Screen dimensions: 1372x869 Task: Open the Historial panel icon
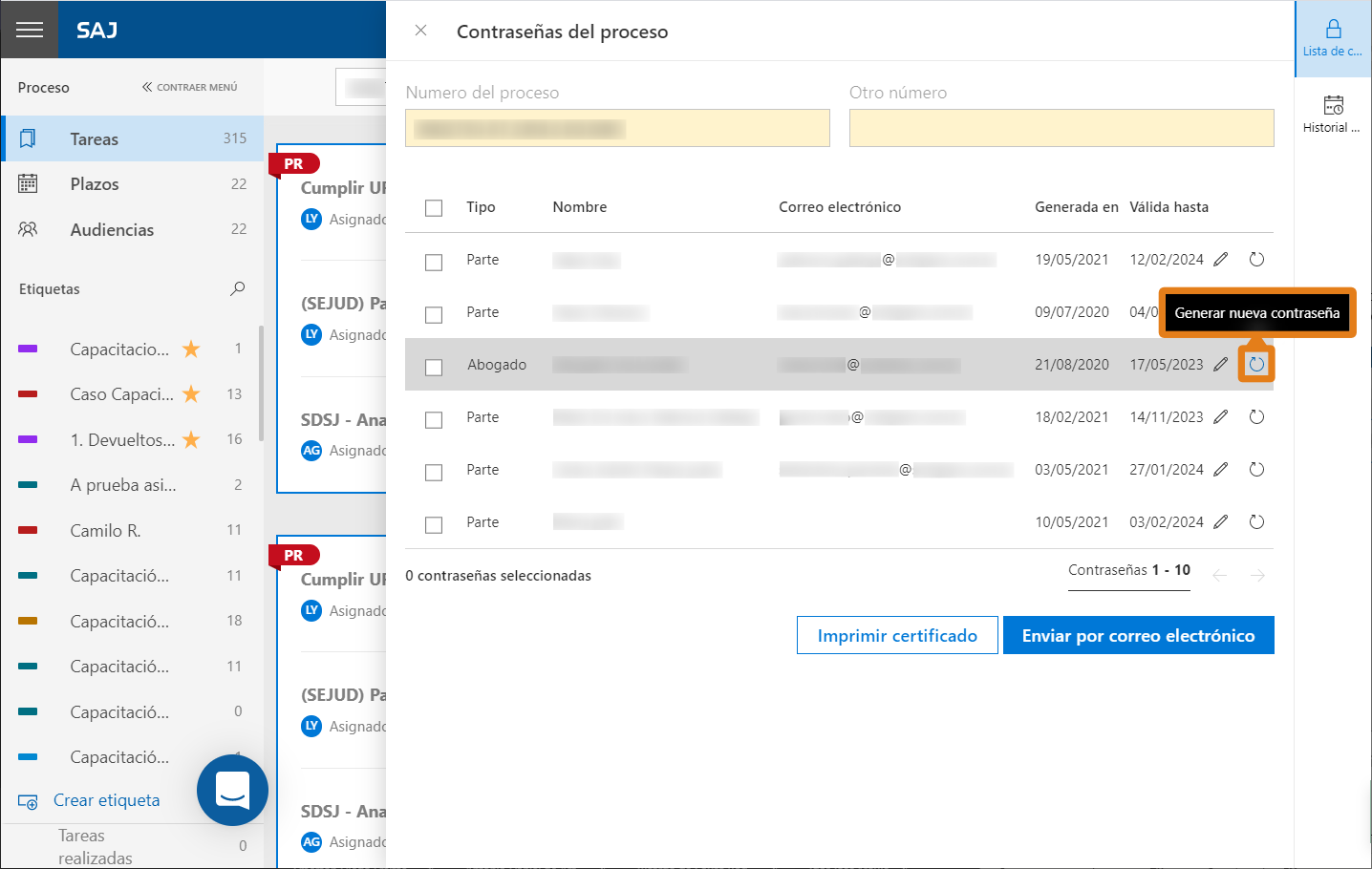tap(1333, 115)
